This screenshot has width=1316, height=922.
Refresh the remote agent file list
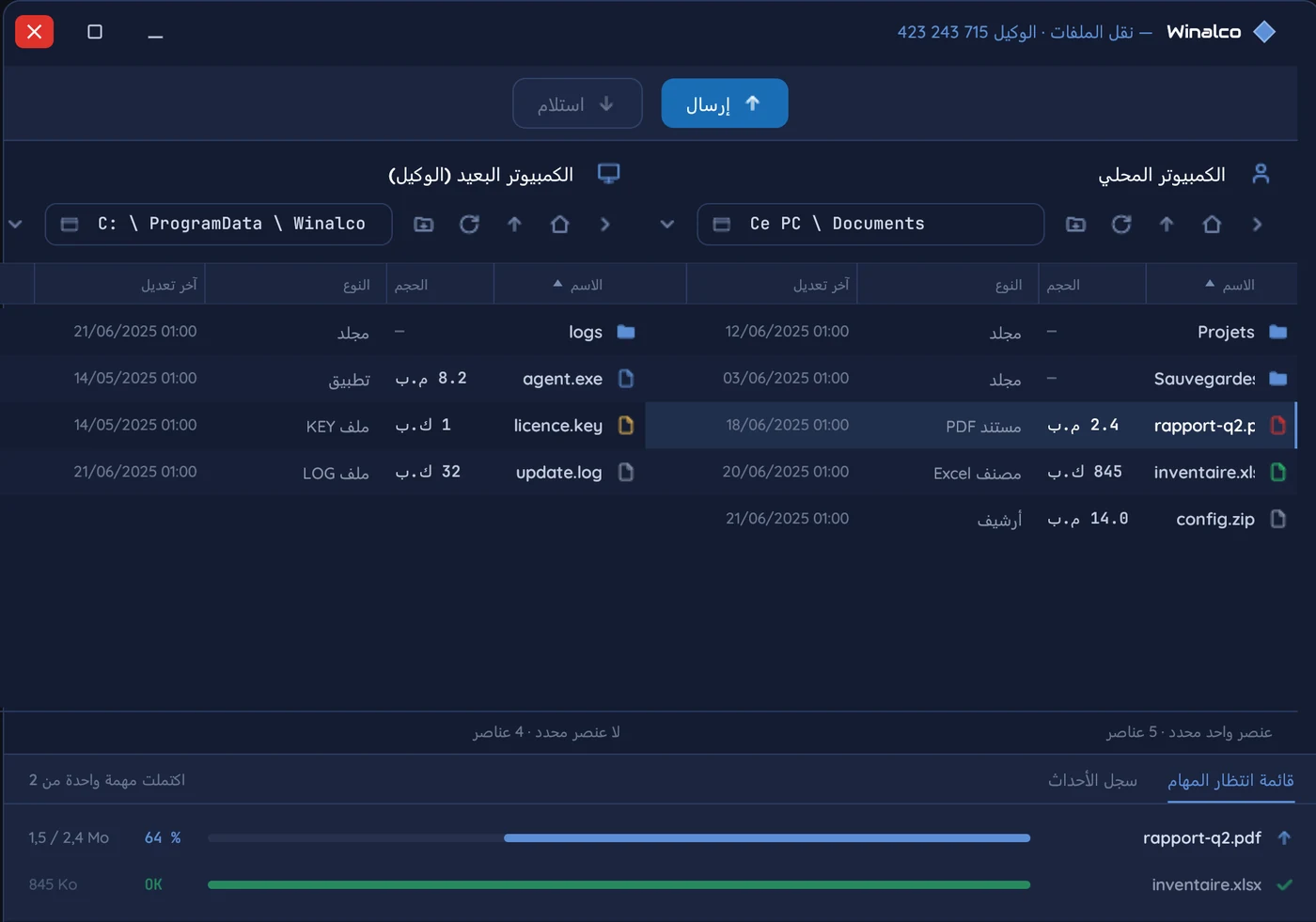point(469,225)
